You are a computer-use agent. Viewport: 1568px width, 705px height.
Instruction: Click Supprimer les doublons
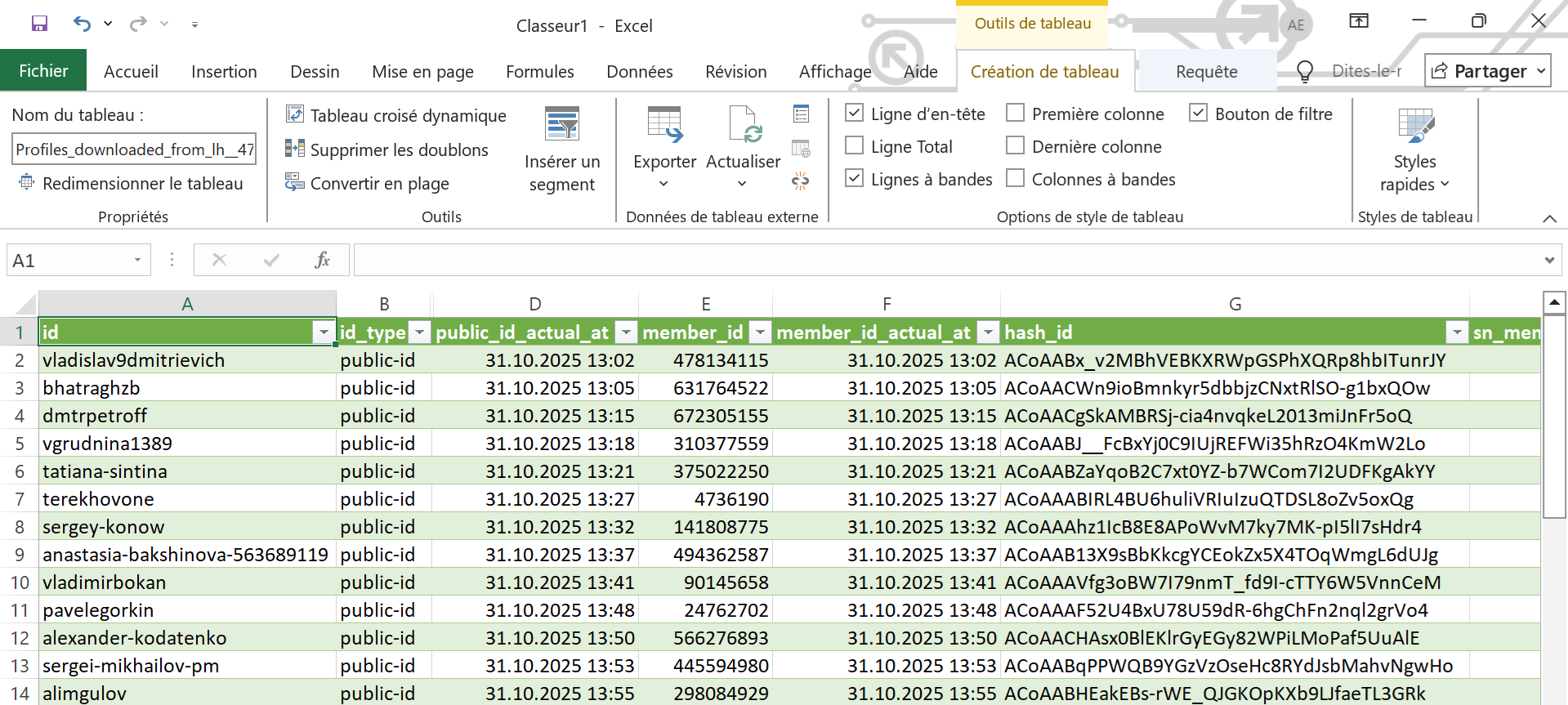[x=386, y=149]
